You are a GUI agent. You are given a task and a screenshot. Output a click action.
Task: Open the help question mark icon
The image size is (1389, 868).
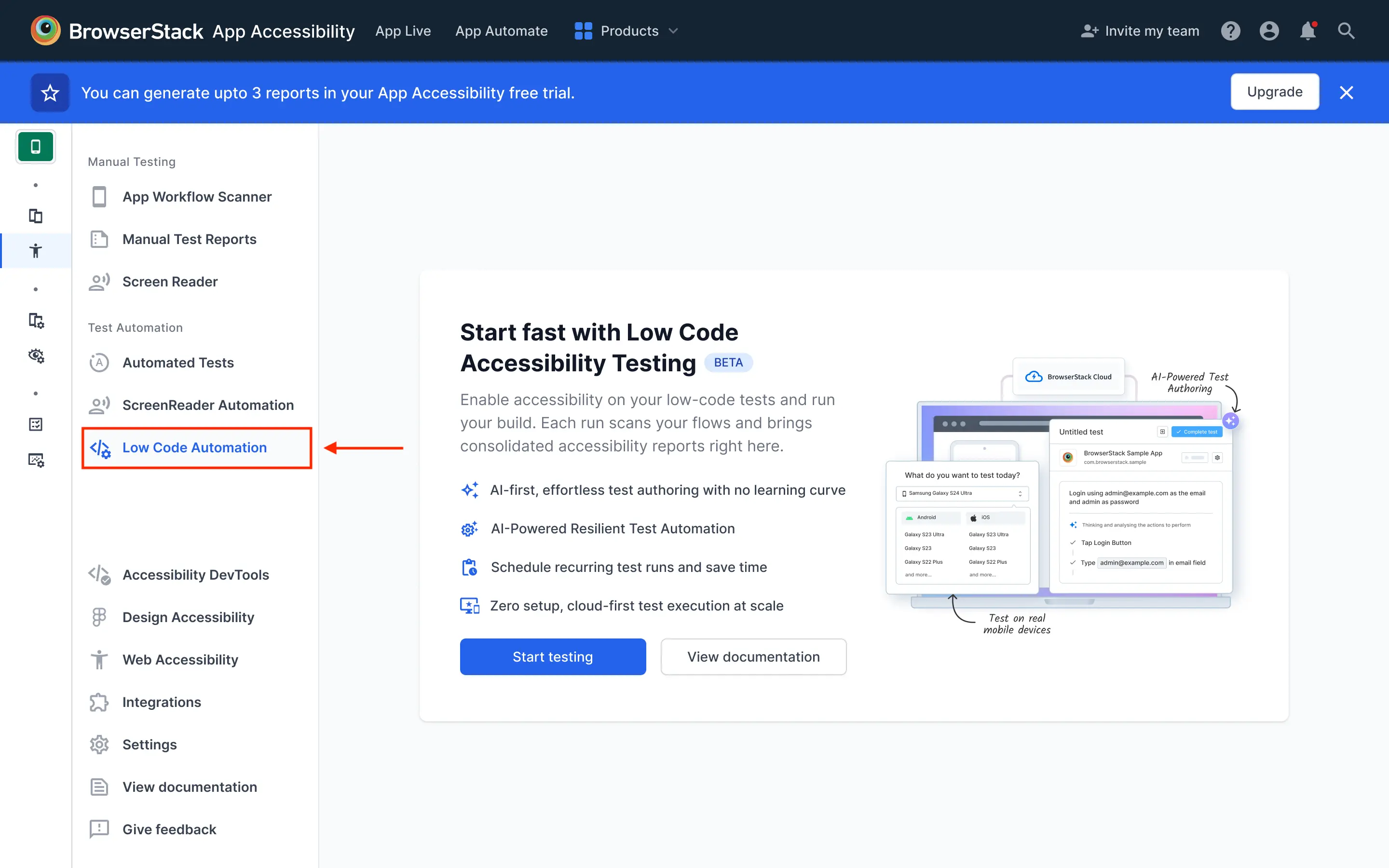tap(1231, 31)
